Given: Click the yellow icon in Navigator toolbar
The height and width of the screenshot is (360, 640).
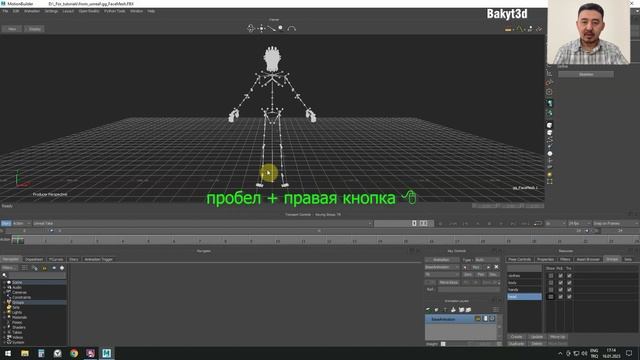Looking at the screenshot, I should (x=44, y=268).
